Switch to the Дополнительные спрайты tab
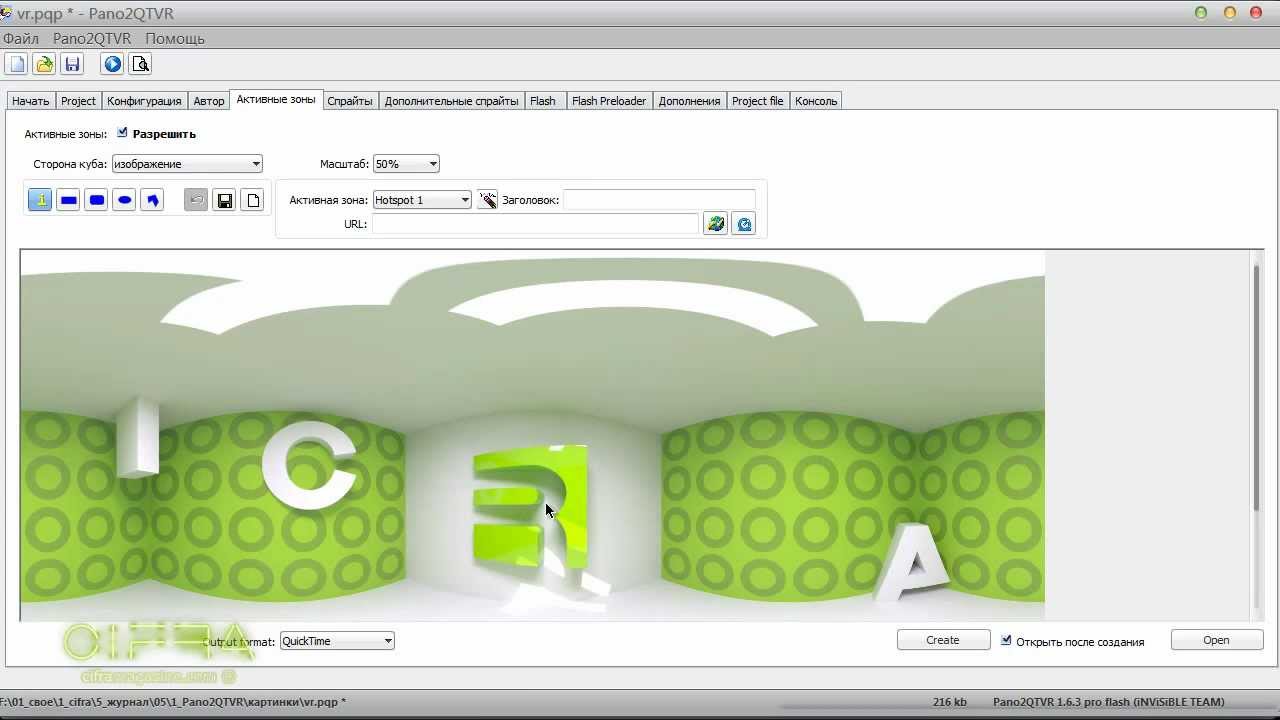The height and width of the screenshot is (720, 1280). (451, 101)
